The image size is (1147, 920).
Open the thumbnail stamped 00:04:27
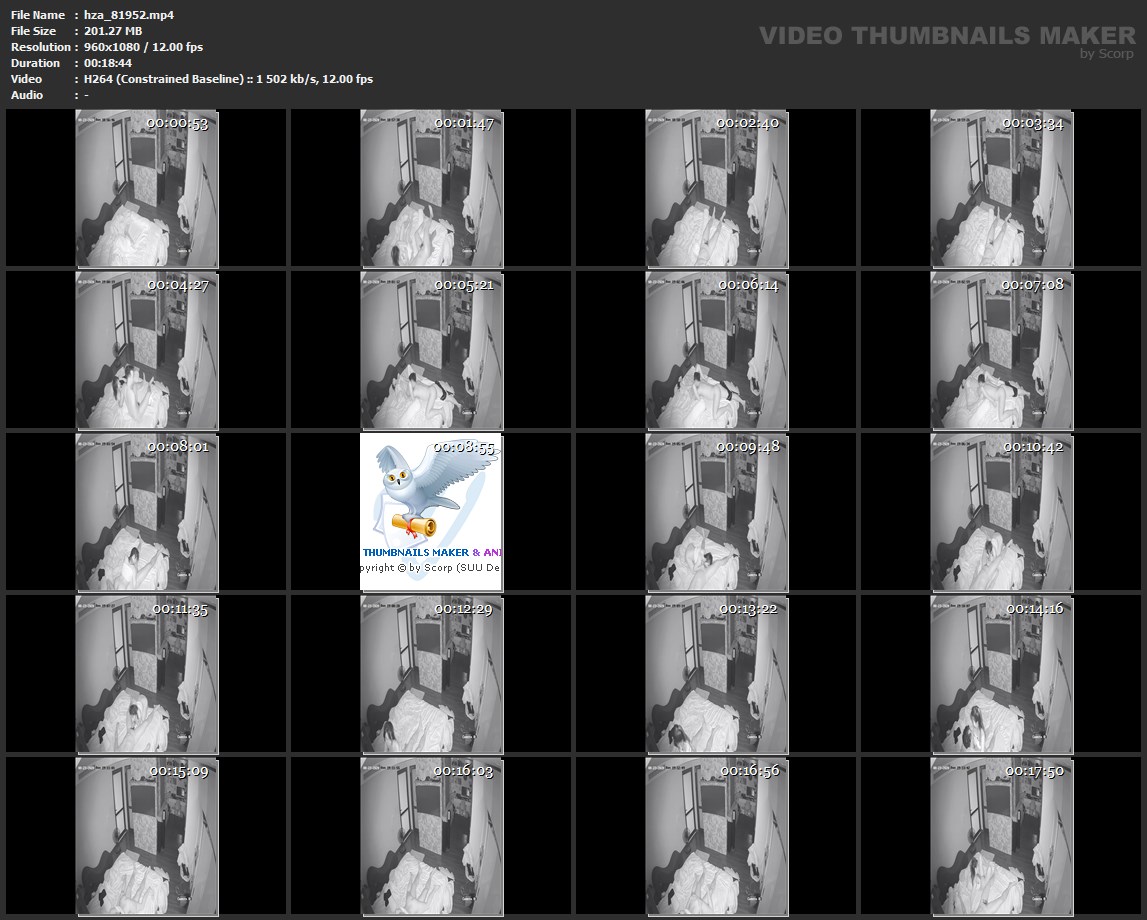pos(146,350)
